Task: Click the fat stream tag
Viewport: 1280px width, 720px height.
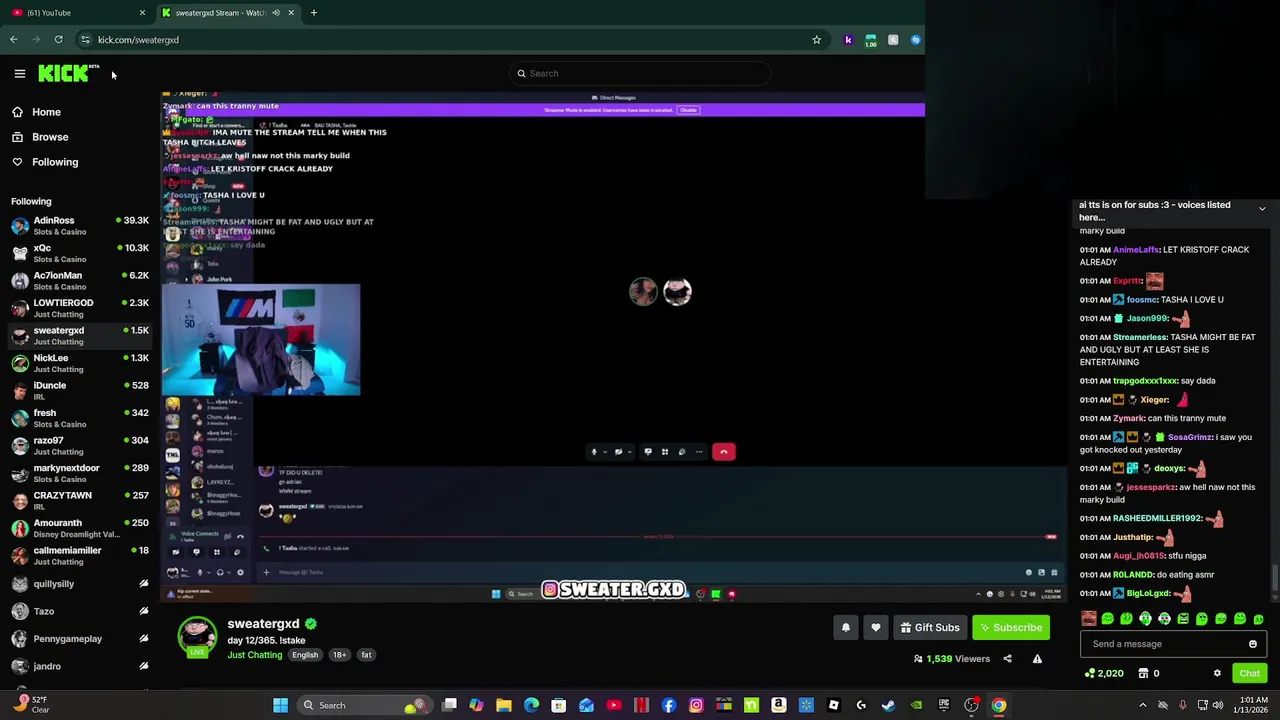Action: [x=366, y=655]
